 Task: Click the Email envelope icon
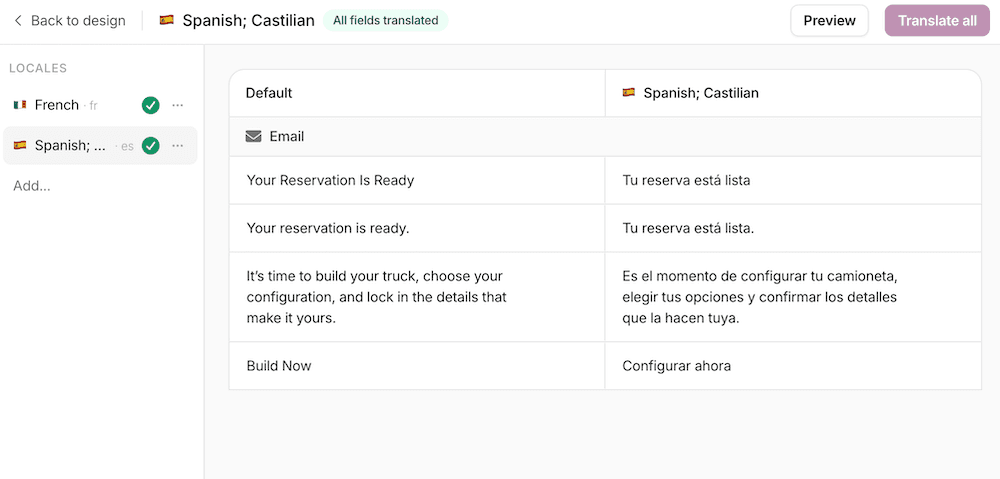[254, 136]
